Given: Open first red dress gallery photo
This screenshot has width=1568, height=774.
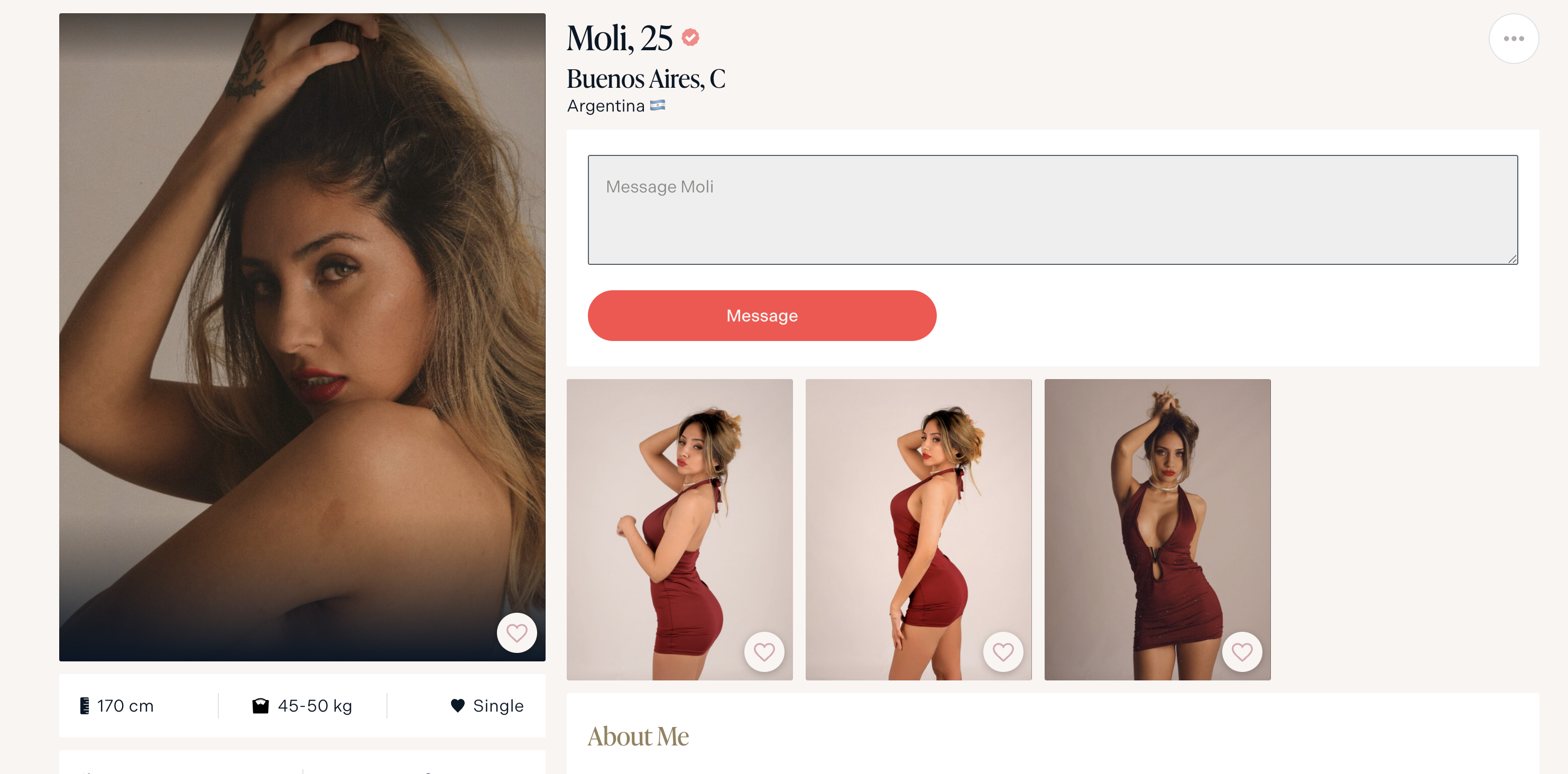Looking at the screenshot, I should coord(679,529).
